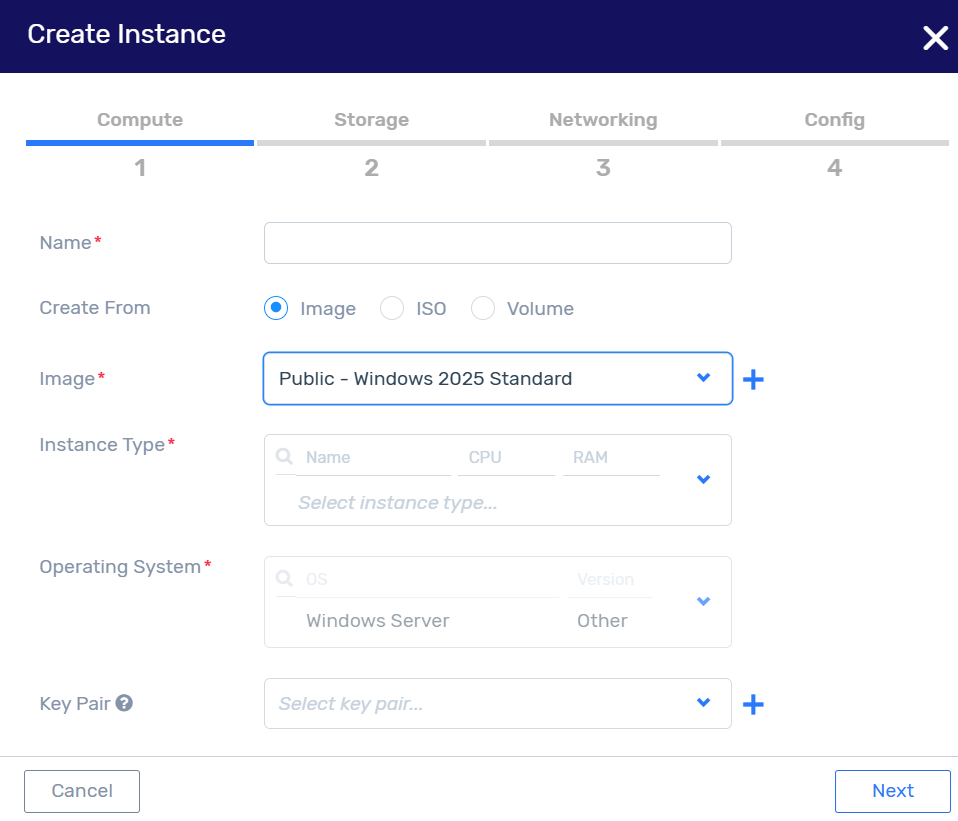Click the Name input field
The image size is (958, 821).
tap(497, 242)
